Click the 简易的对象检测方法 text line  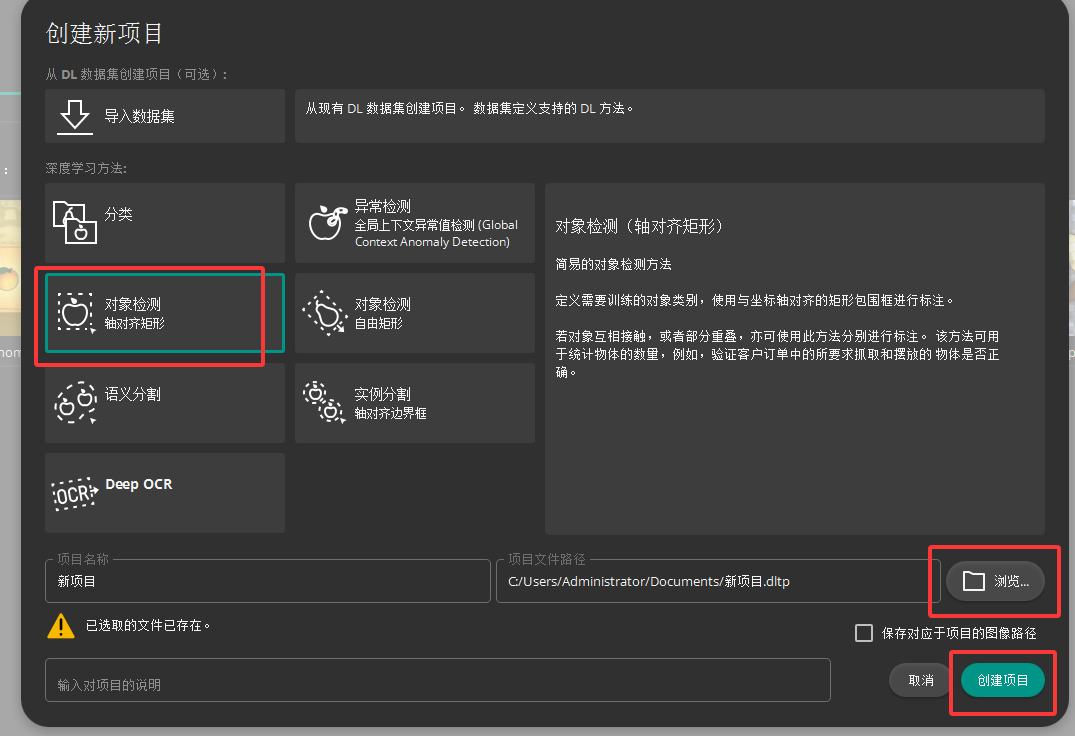(613, 265)
